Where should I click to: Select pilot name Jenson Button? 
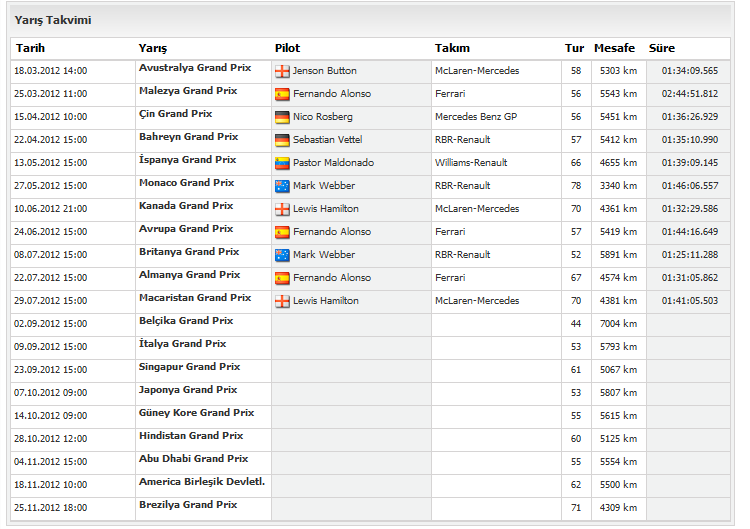coord(325,71)
